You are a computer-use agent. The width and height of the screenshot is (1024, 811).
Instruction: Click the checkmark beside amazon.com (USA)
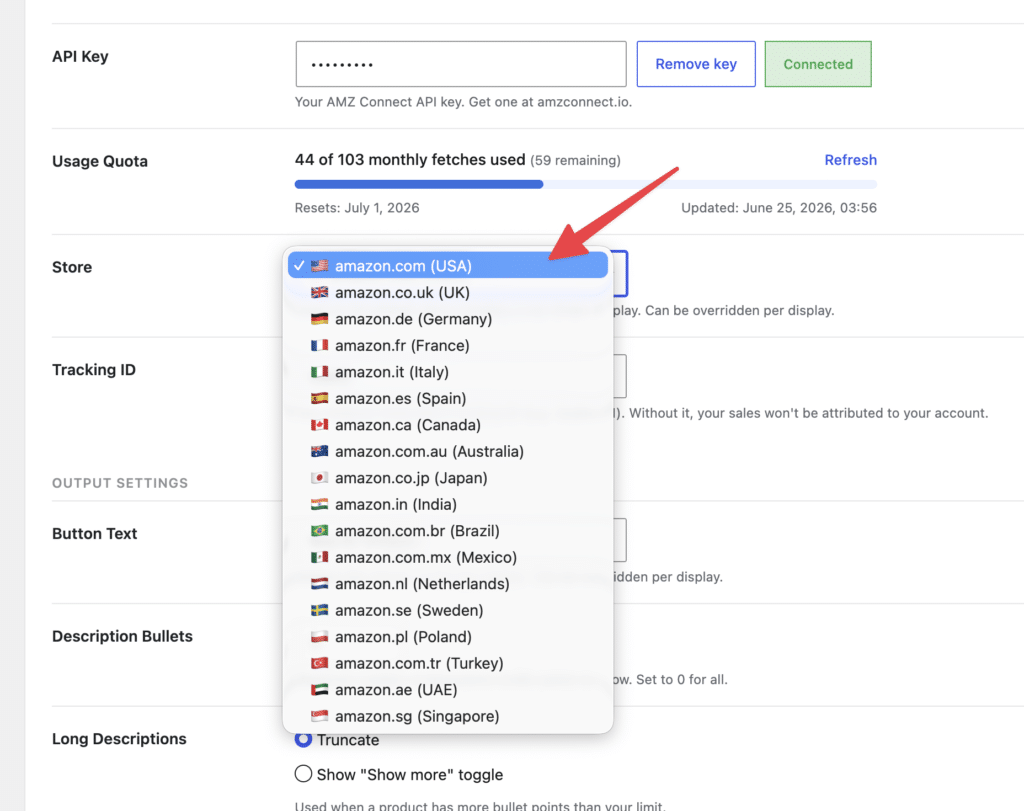(299, 266)
